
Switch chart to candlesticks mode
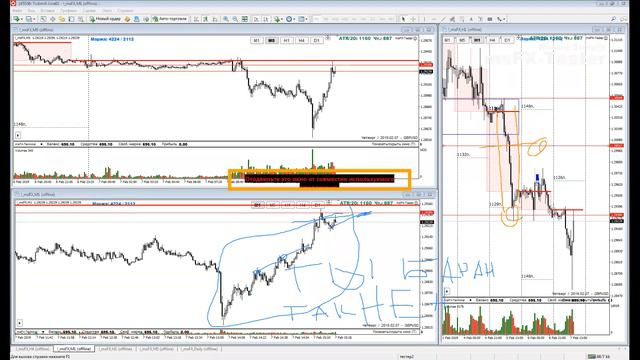[205, 19]
